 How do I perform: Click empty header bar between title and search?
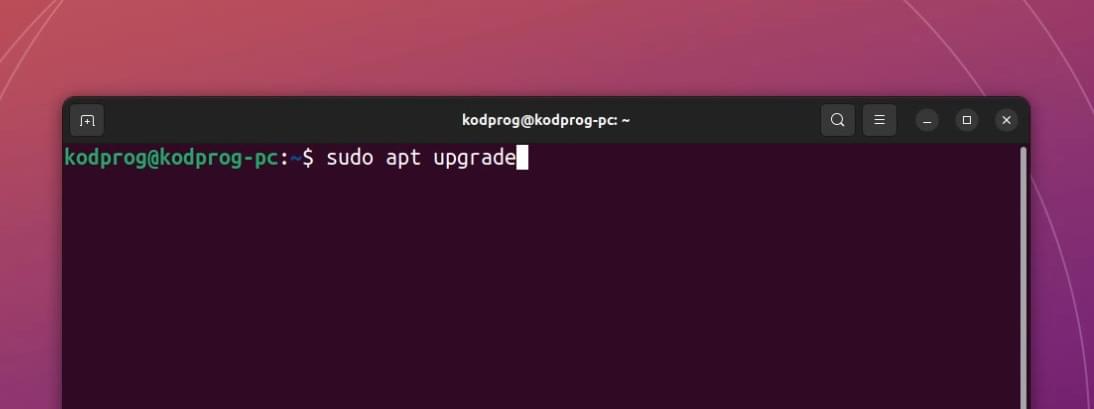point(726,120)
